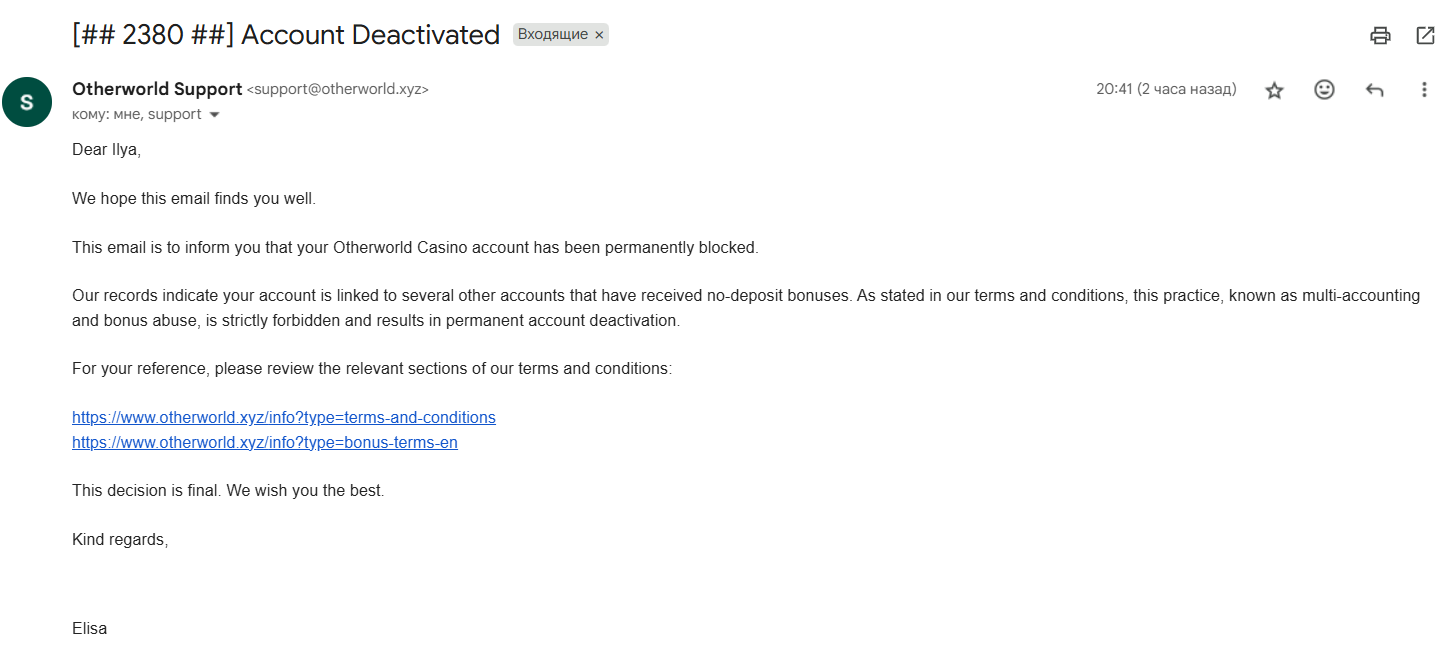1441x650 pixels.
Task: Open the bonus-terms-en link
Action: click(265, 442)
